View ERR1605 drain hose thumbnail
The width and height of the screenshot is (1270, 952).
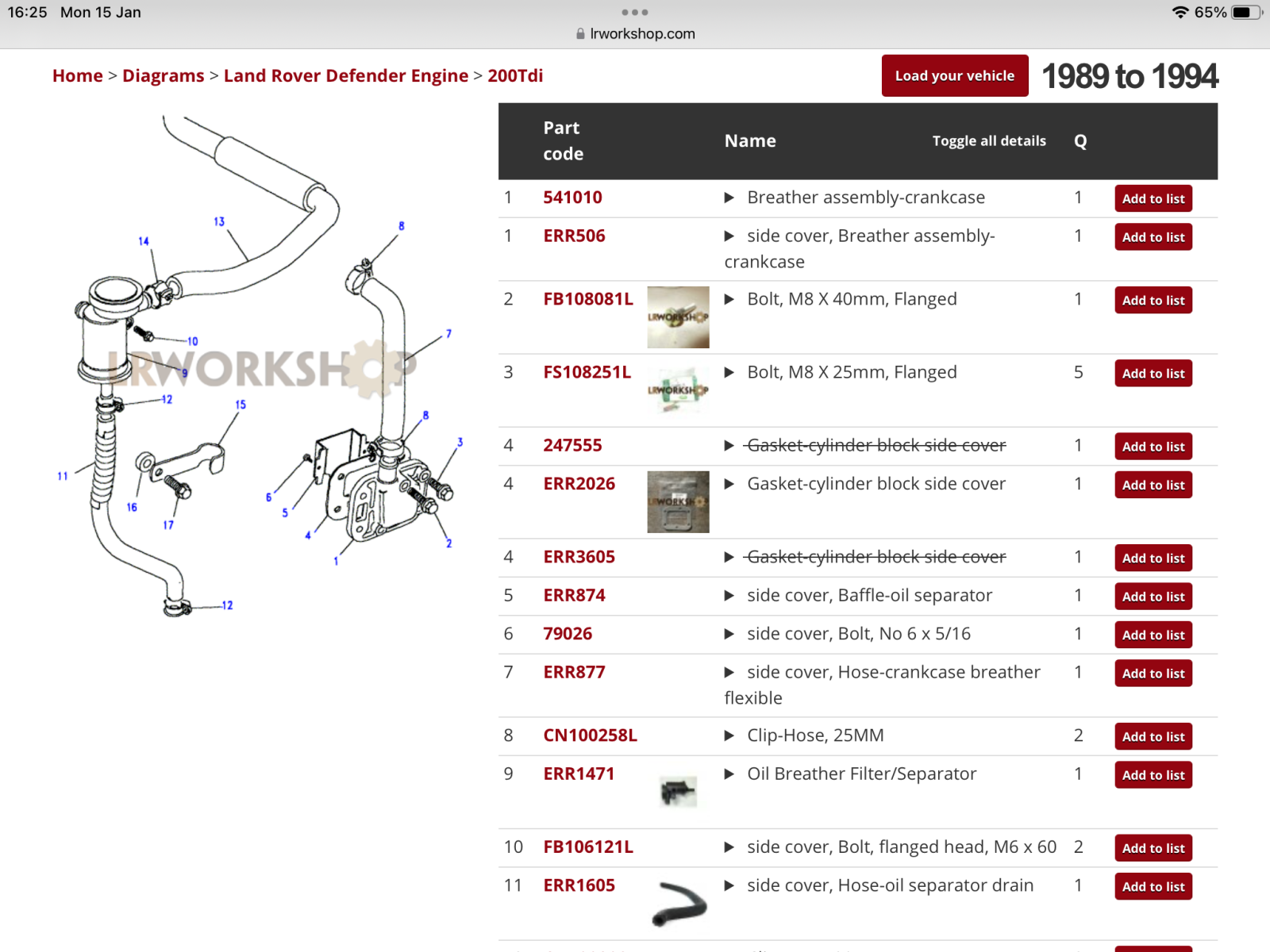tap(679, 904)
